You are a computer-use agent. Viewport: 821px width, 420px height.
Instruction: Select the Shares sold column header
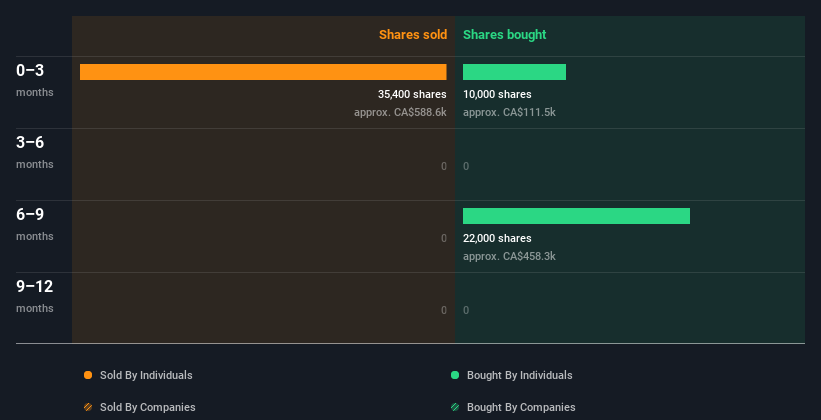click(x=412, y=35)
